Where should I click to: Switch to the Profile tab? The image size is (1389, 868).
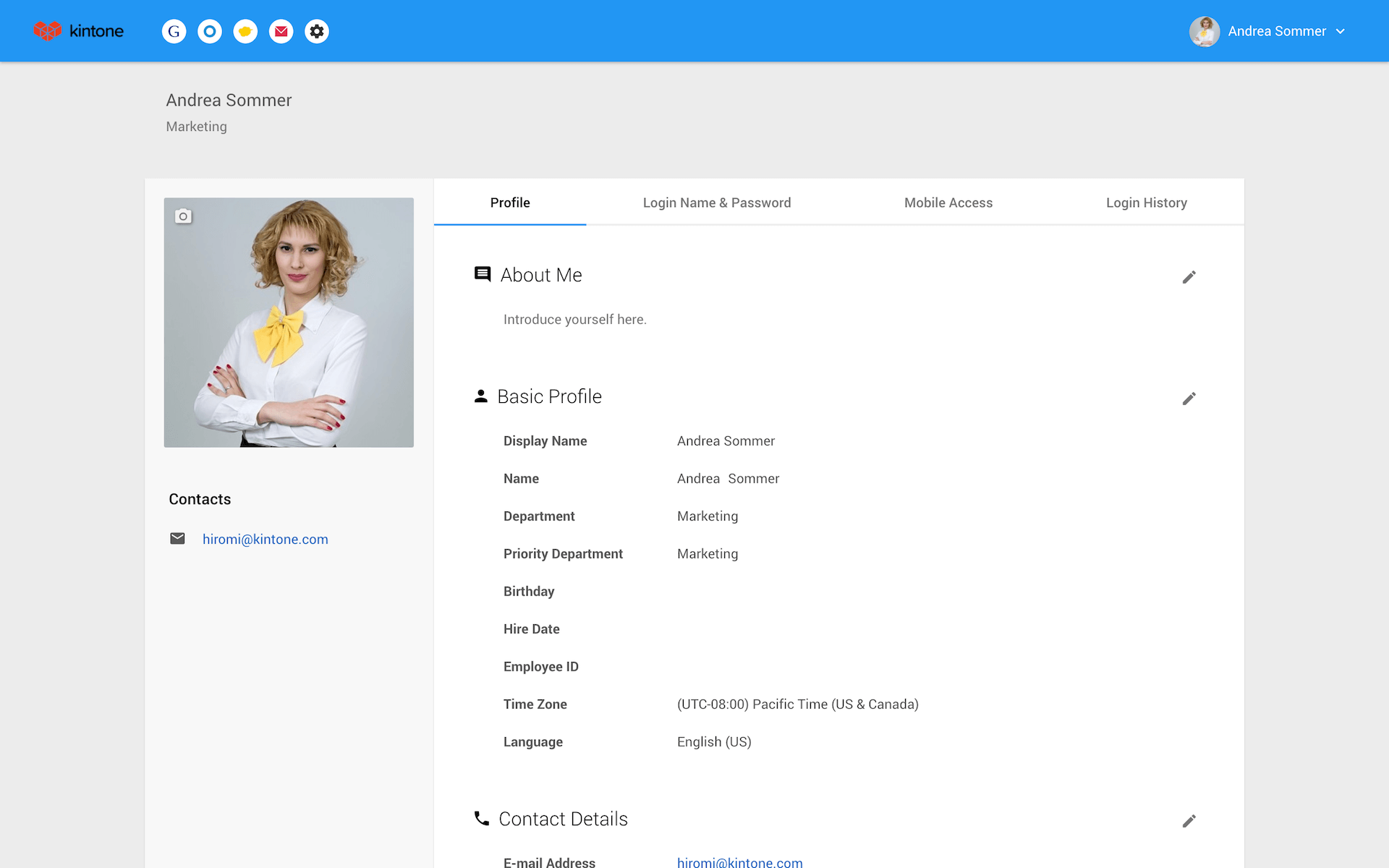click(510, 203)
